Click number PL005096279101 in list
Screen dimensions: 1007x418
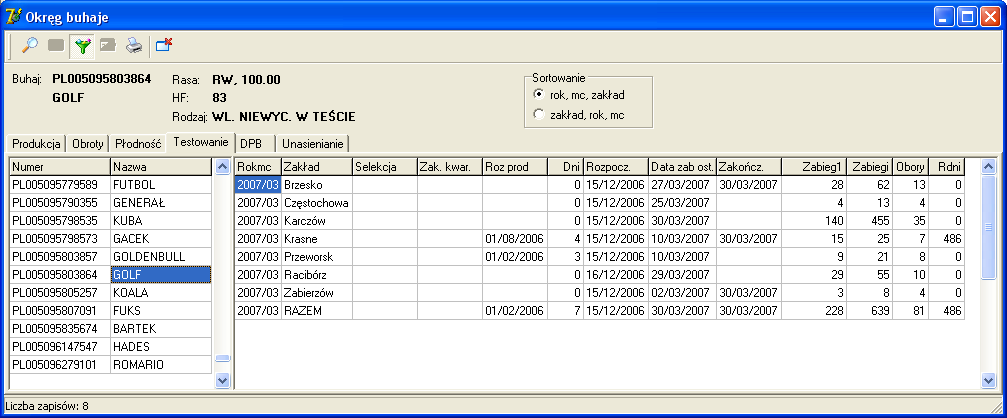click(60, 365)
